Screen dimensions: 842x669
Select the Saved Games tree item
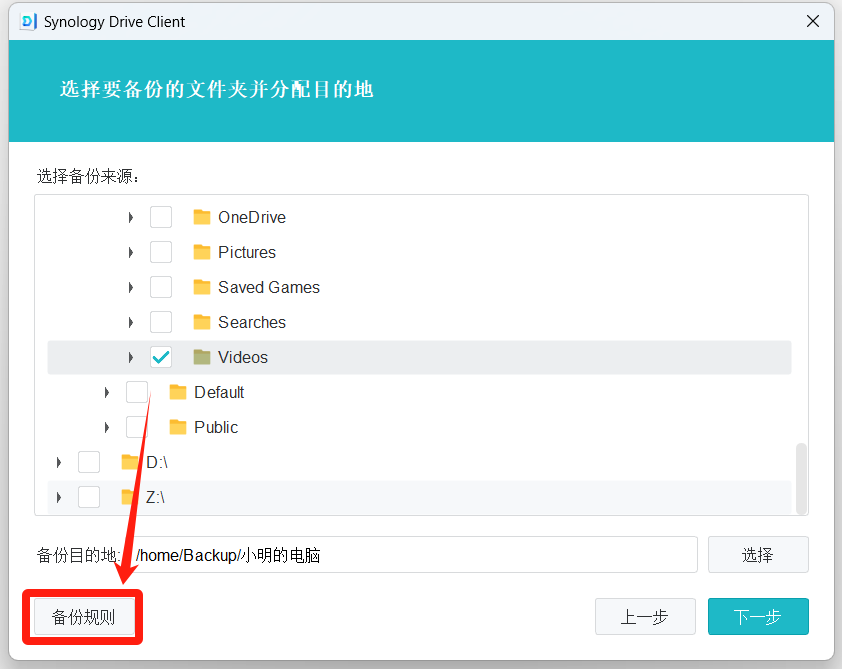pyautogui.click(x=269, y=287)
